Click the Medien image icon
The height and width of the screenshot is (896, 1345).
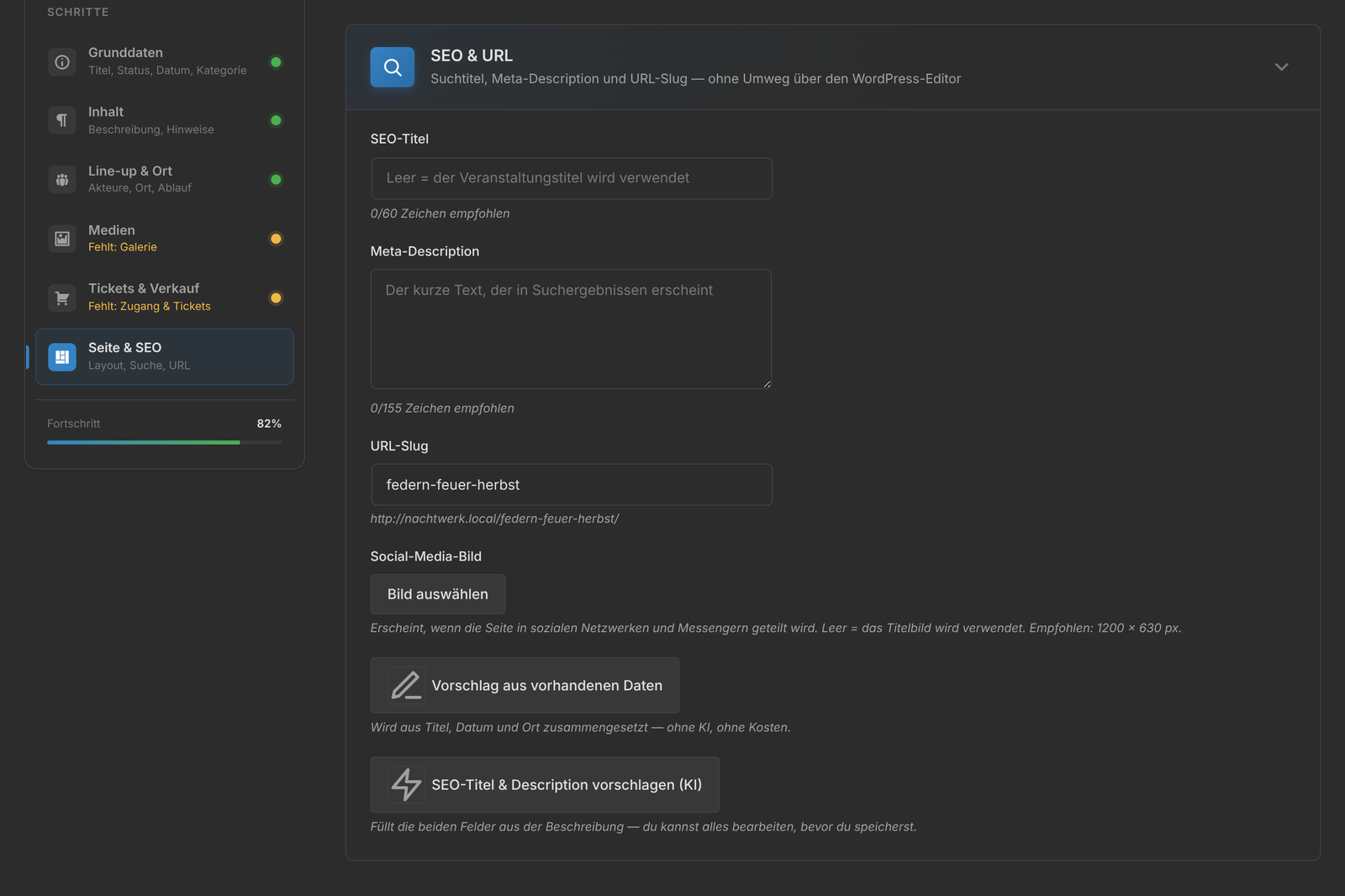coord(62,239)
